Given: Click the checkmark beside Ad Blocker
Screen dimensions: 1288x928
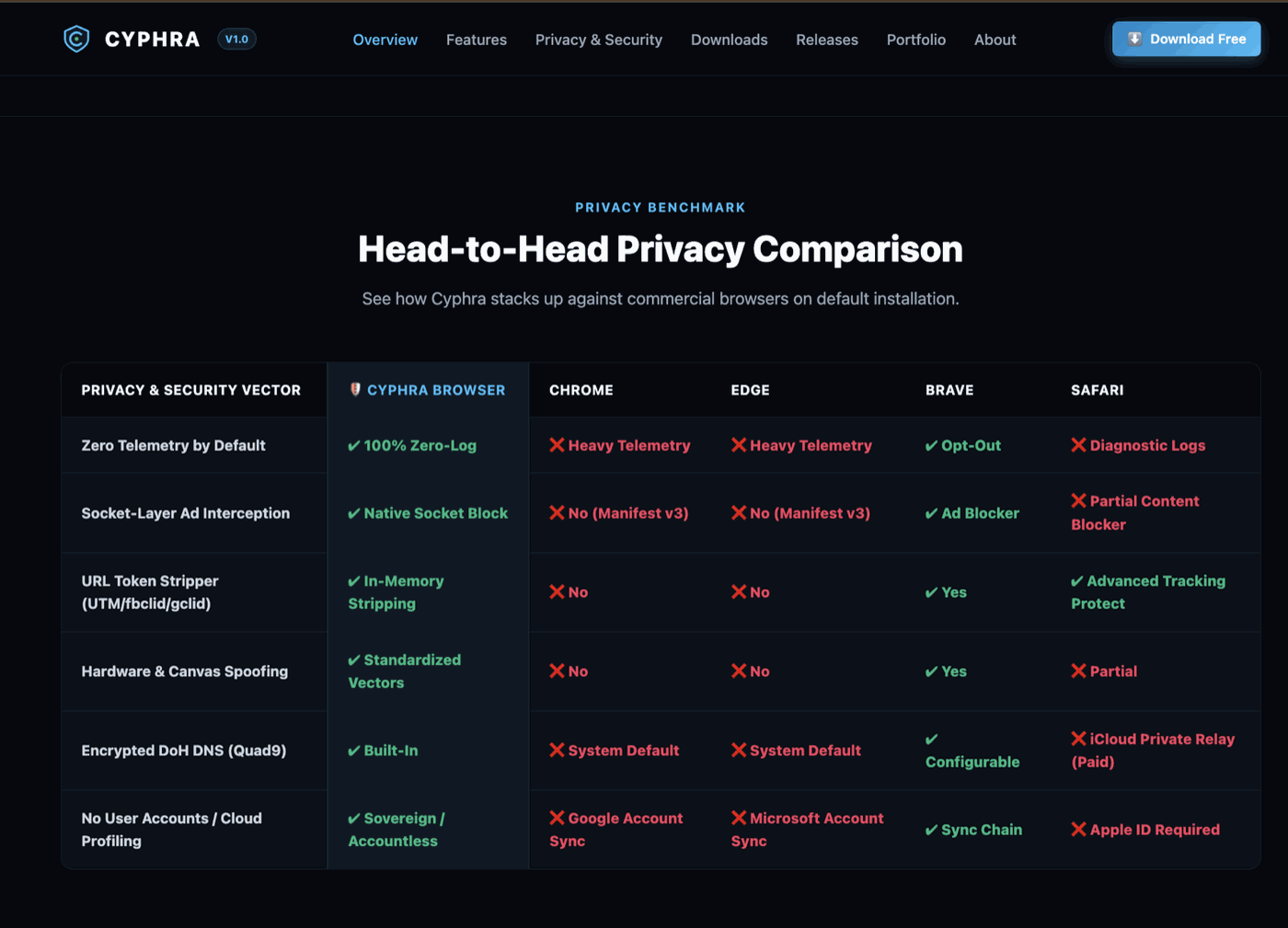Looking at the screenshot, I should (x=932, y=514).
